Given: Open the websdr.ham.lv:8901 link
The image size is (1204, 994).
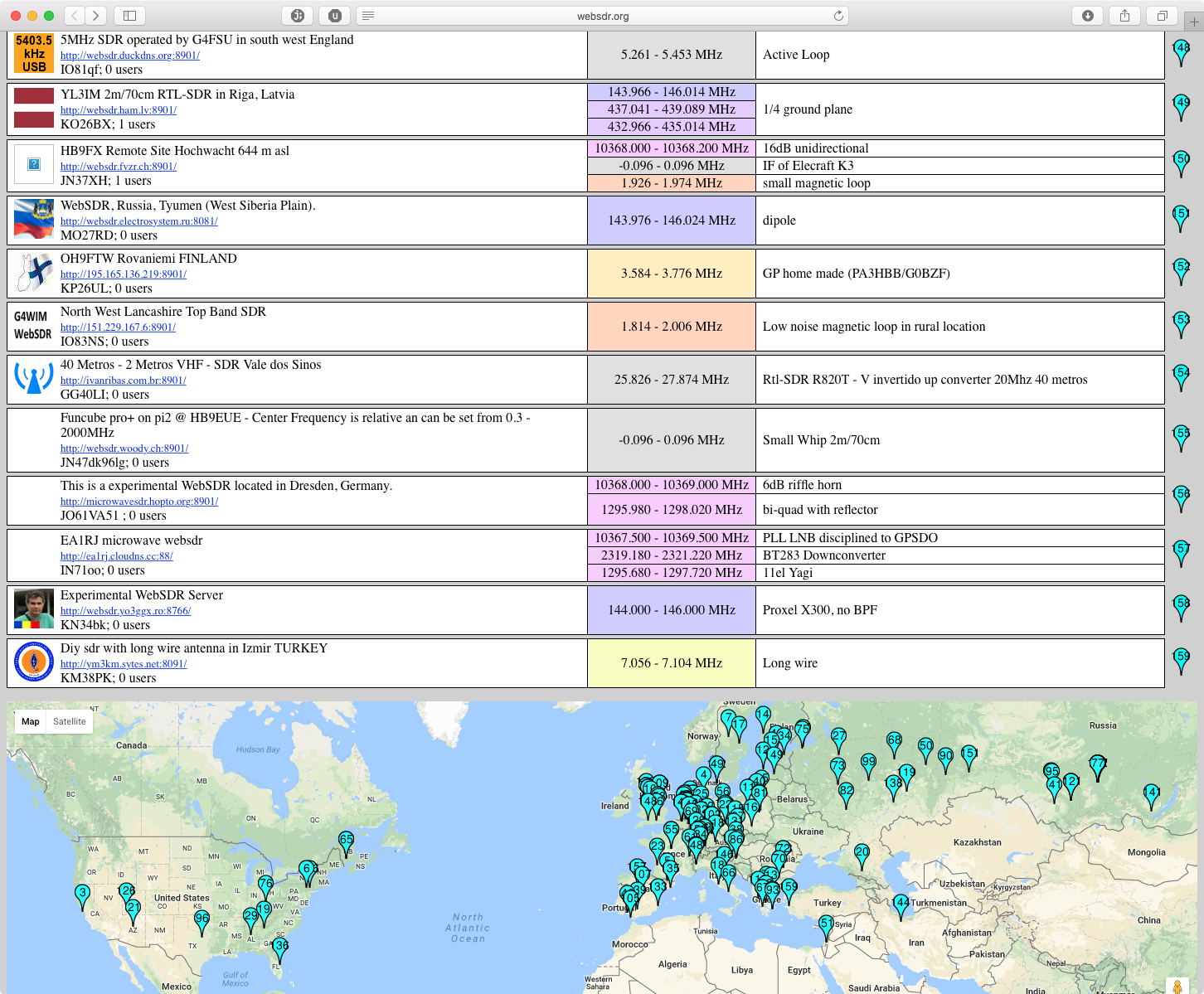Looking at the screenshot, I should point(119,110).
